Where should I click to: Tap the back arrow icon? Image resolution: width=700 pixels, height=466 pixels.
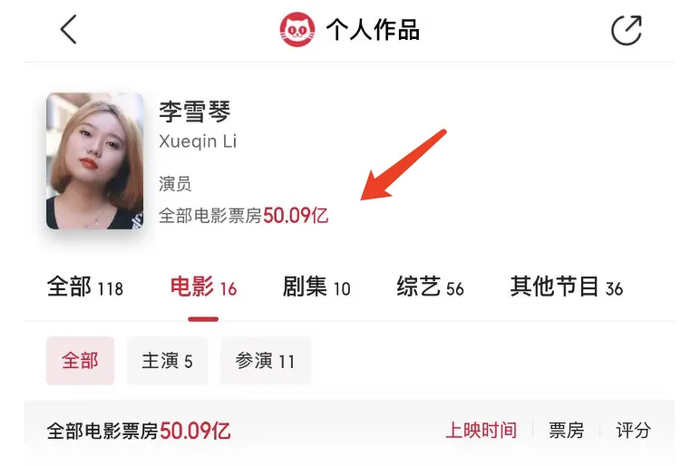pyautogui.click(x=68, y=29)
